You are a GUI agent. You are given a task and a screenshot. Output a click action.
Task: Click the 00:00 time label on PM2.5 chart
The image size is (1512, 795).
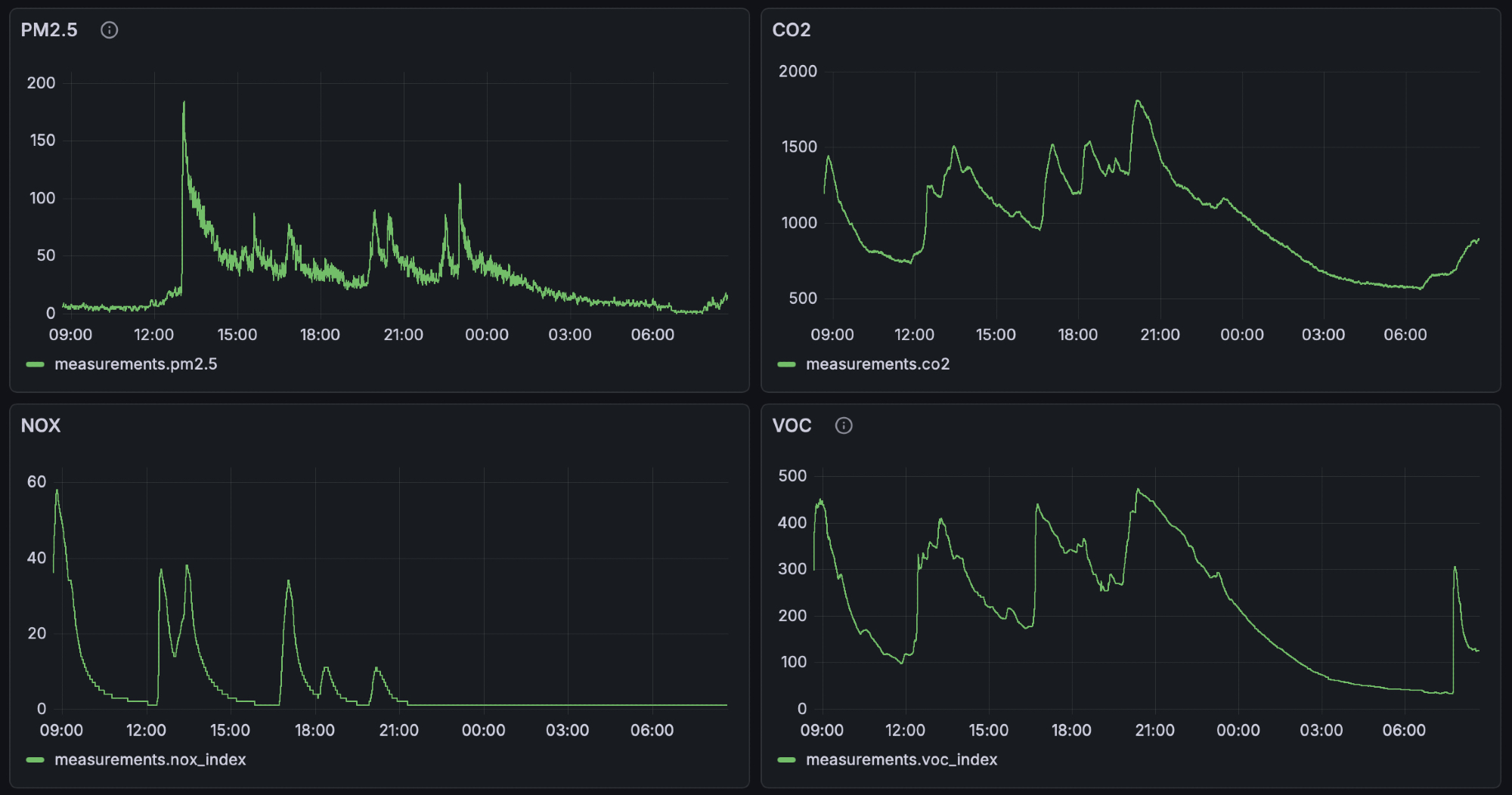tap(486, 335)
